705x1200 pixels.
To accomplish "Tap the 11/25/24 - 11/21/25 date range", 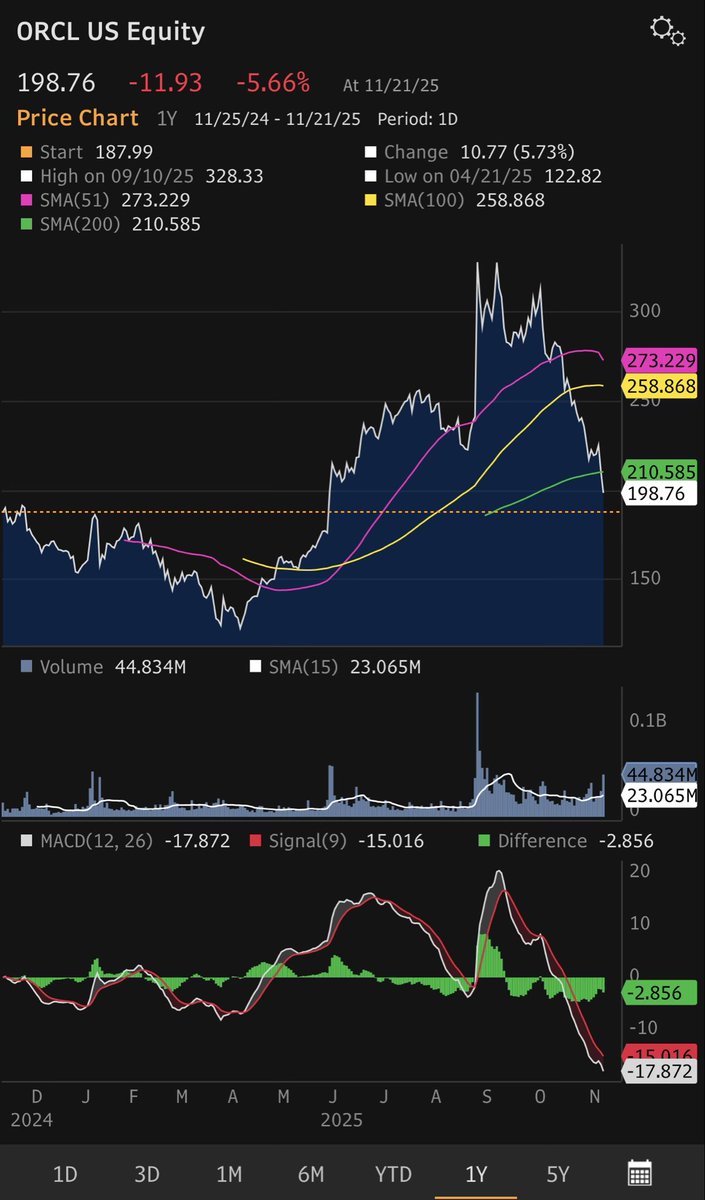I will coord(279,119).
